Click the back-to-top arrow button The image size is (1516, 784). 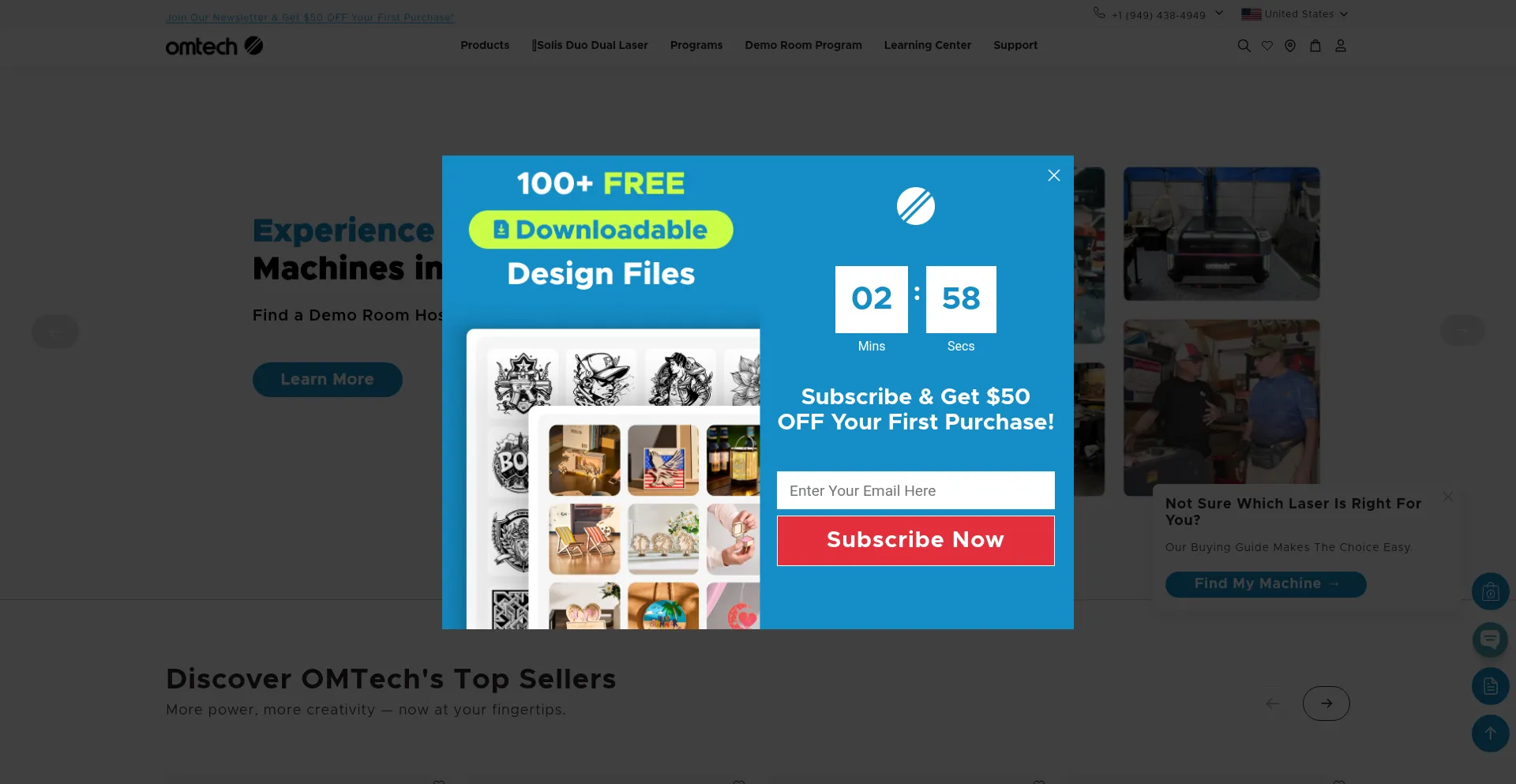tap(1490, 733)
